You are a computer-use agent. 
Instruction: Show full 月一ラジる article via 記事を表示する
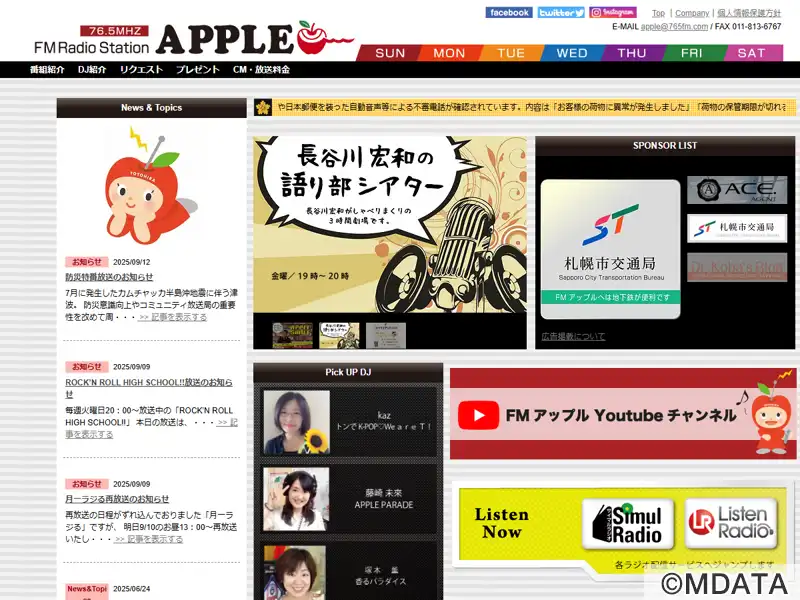148,539
